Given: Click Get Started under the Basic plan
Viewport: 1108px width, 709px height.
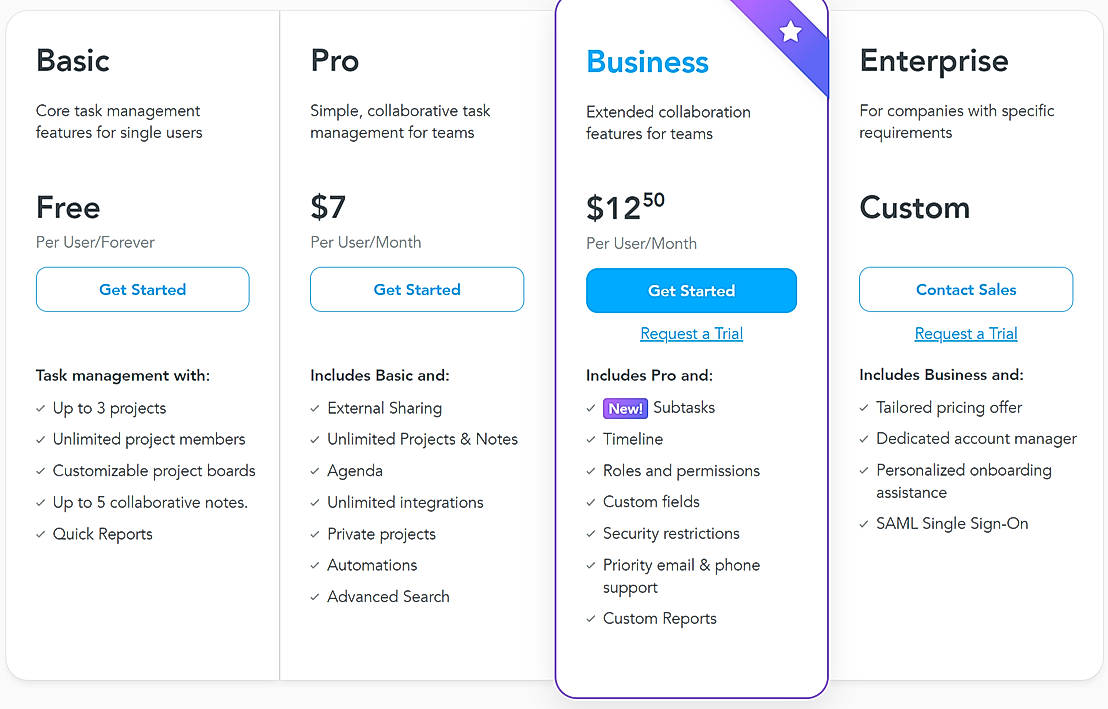Looking at the screenshot, I should 142,290.
